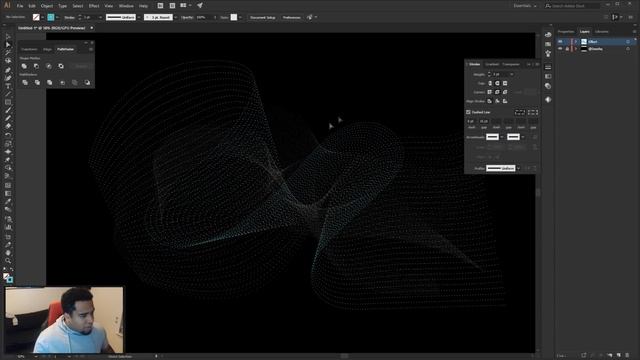The height and width of the screenshot is (360, 640).
Task: Open the Object menu
Action: (47, 6)
